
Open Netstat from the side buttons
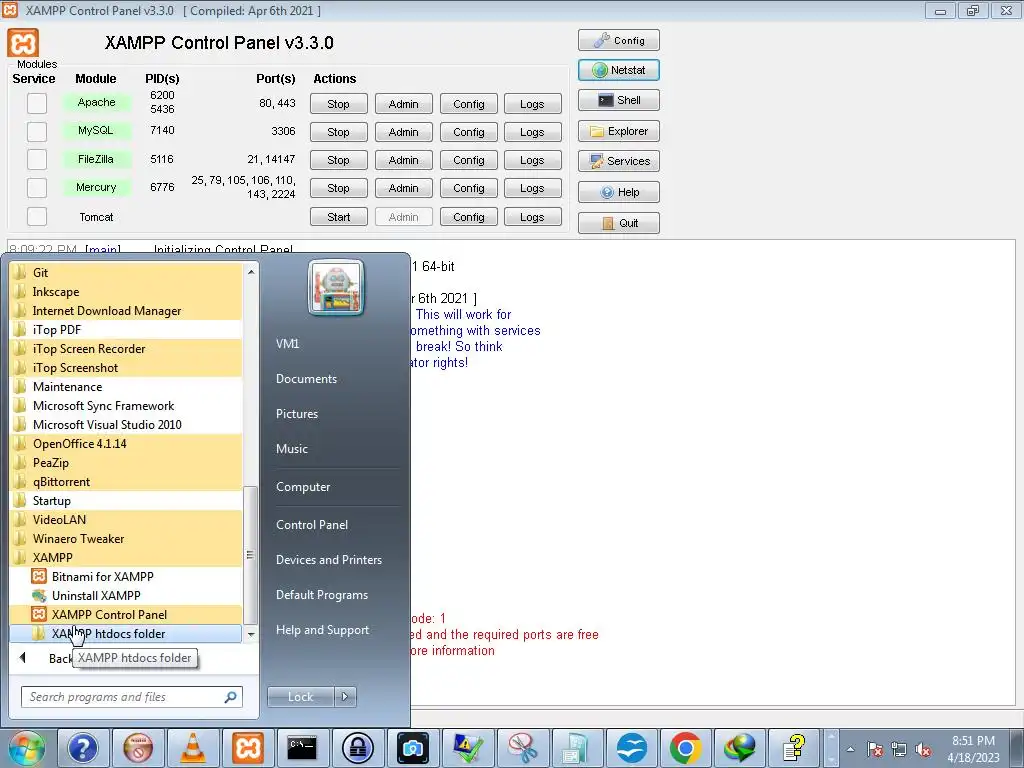(618, 70)
